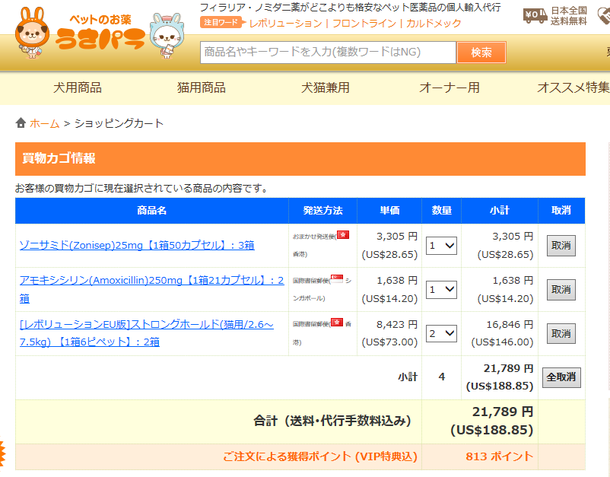Focus the product keyword search field
This screenshot has height=477, width=610.
pyautogui.click(x=328, y=52)
